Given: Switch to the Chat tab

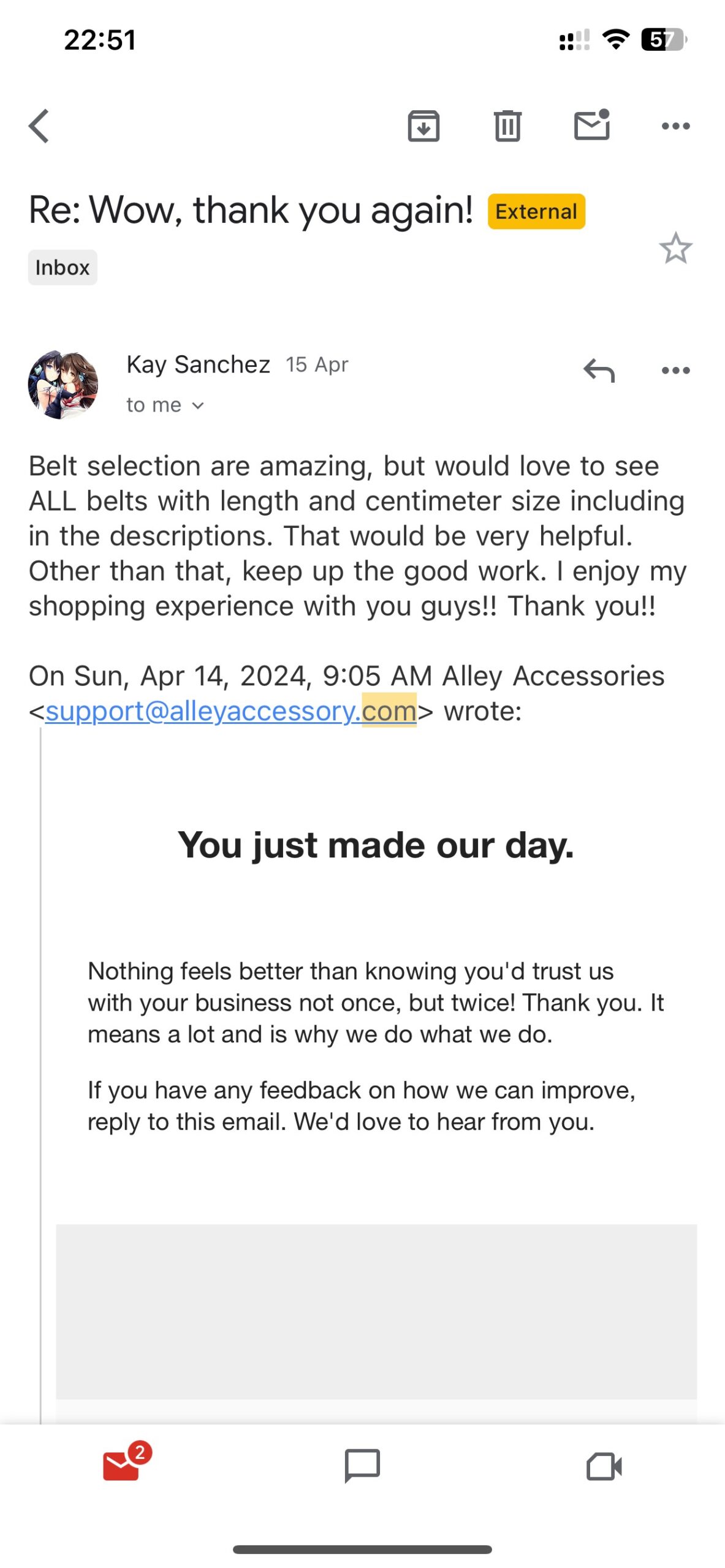Looking at the screenshot, I should click(362, 1465).
